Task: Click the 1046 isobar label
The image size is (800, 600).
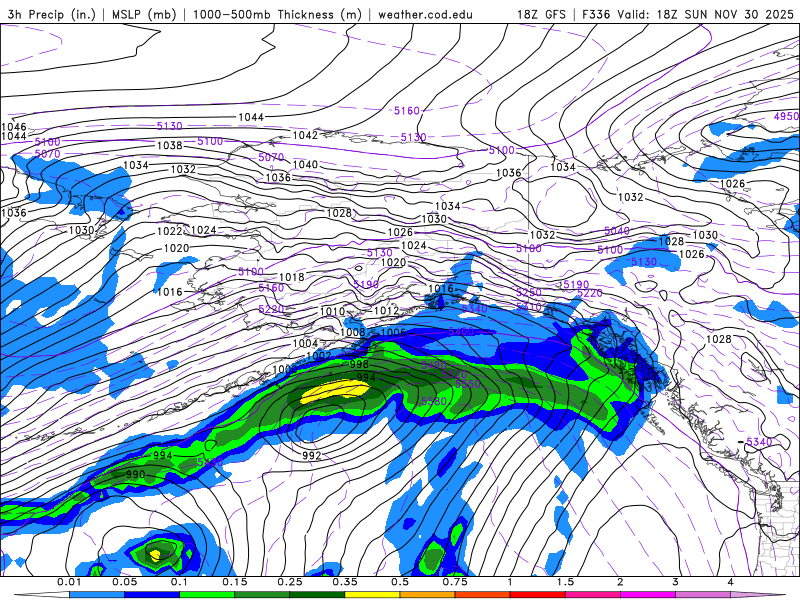Action: [14, 127]
